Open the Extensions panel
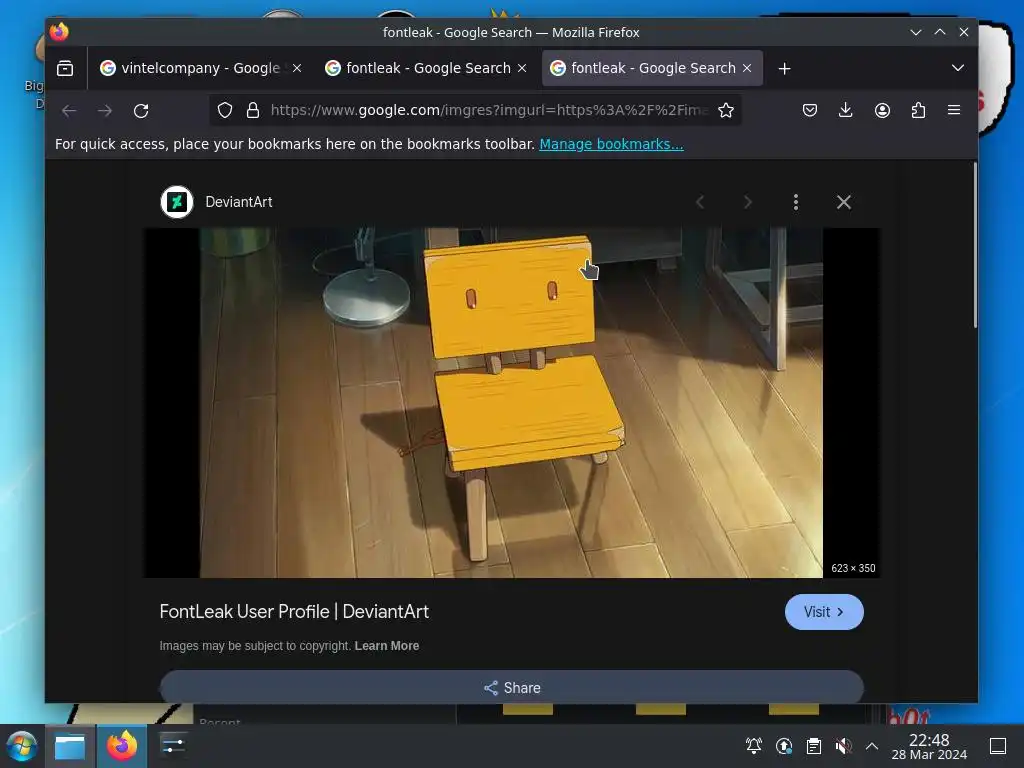The height and width of the screenshot is (768, 1024). click(x=918, y=110)
